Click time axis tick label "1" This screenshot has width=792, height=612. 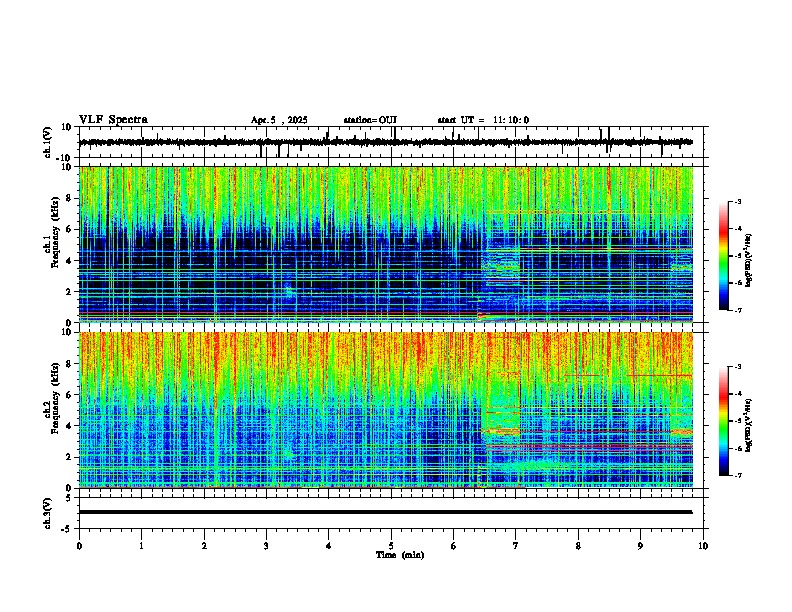141,546
